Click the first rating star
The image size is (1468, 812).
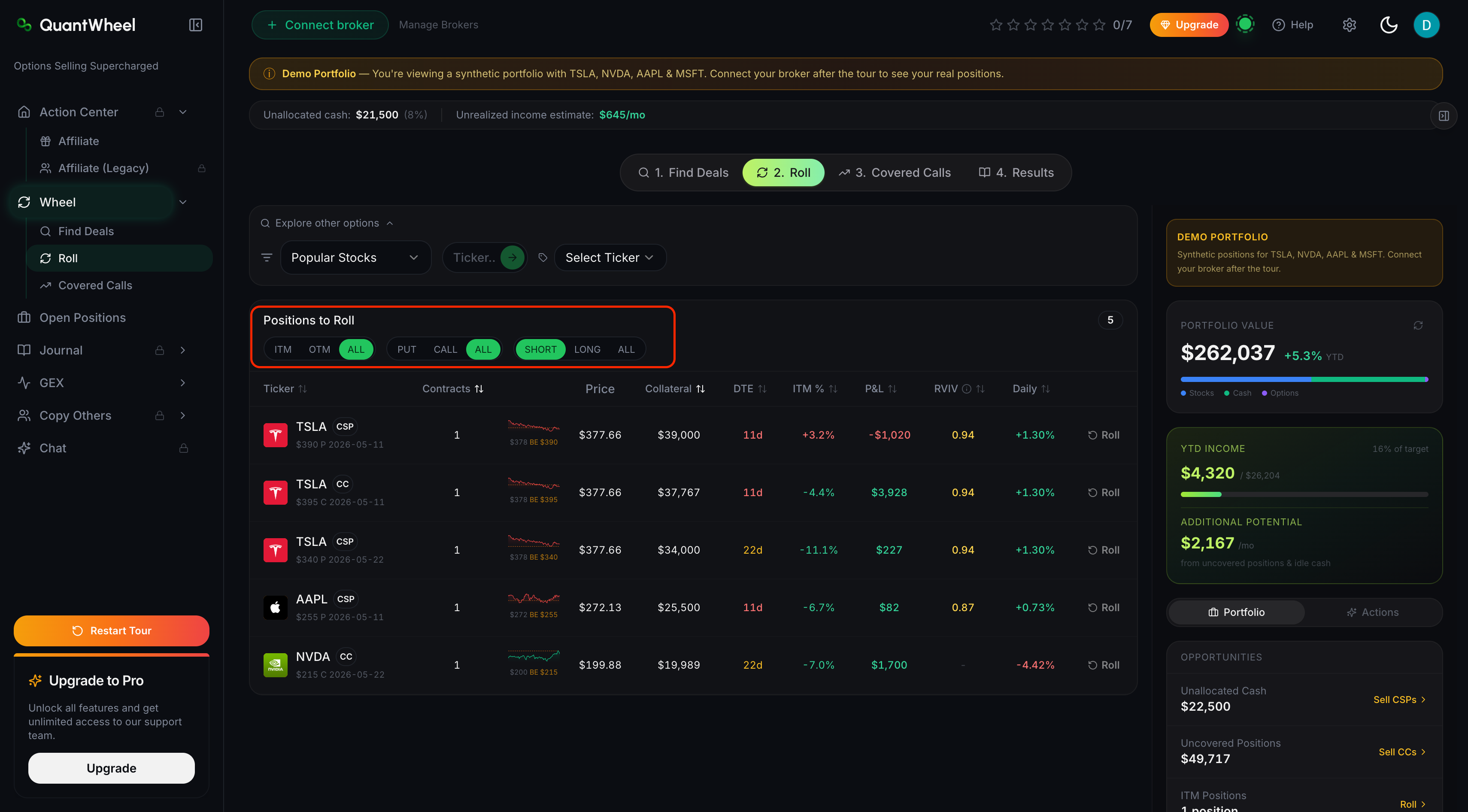(x=996, y=25)
